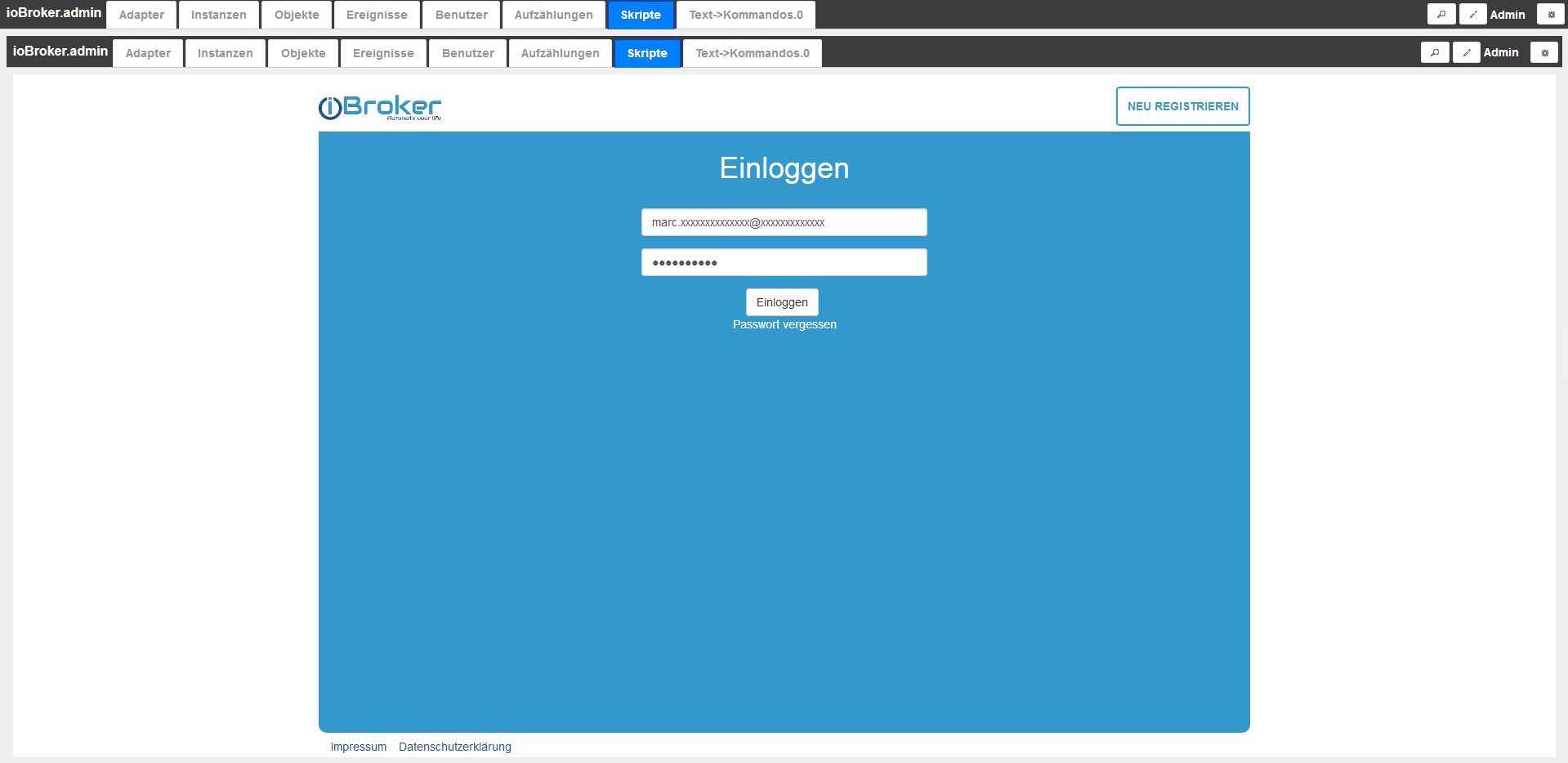Open the gear settings in lower navbar
The width and height of the screenshot is (1568, 763).
(1544, 52)
